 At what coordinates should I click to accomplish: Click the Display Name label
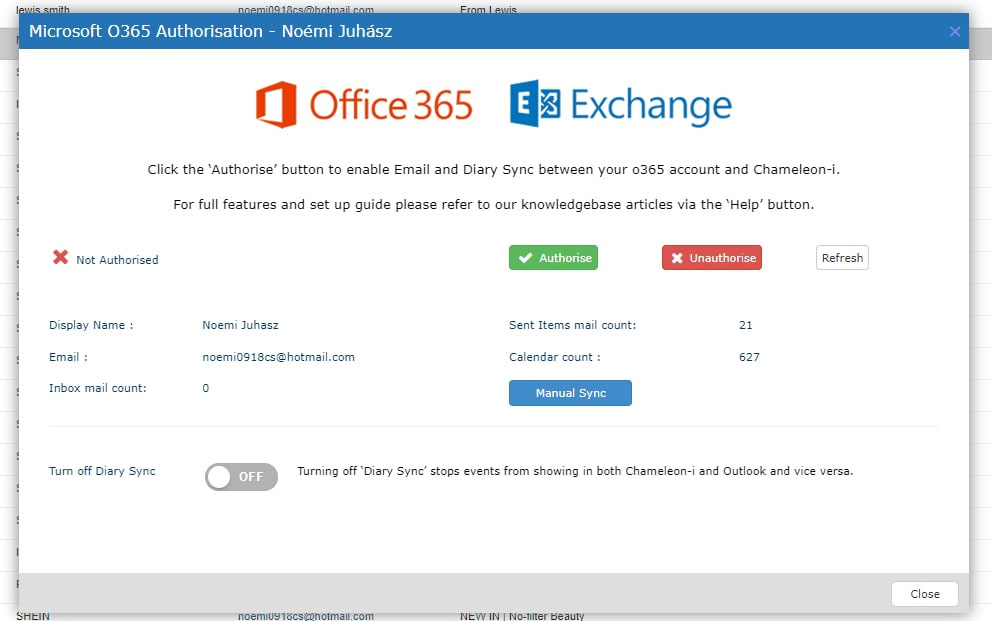(91, 325)
